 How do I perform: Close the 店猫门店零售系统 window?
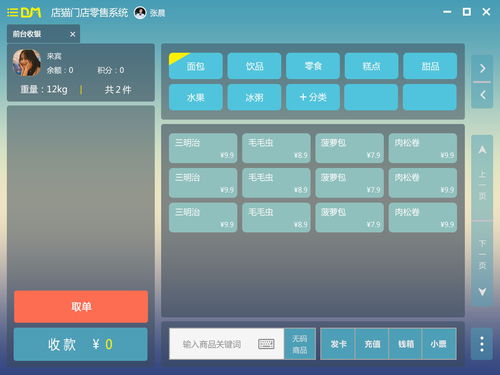point(486,12)
